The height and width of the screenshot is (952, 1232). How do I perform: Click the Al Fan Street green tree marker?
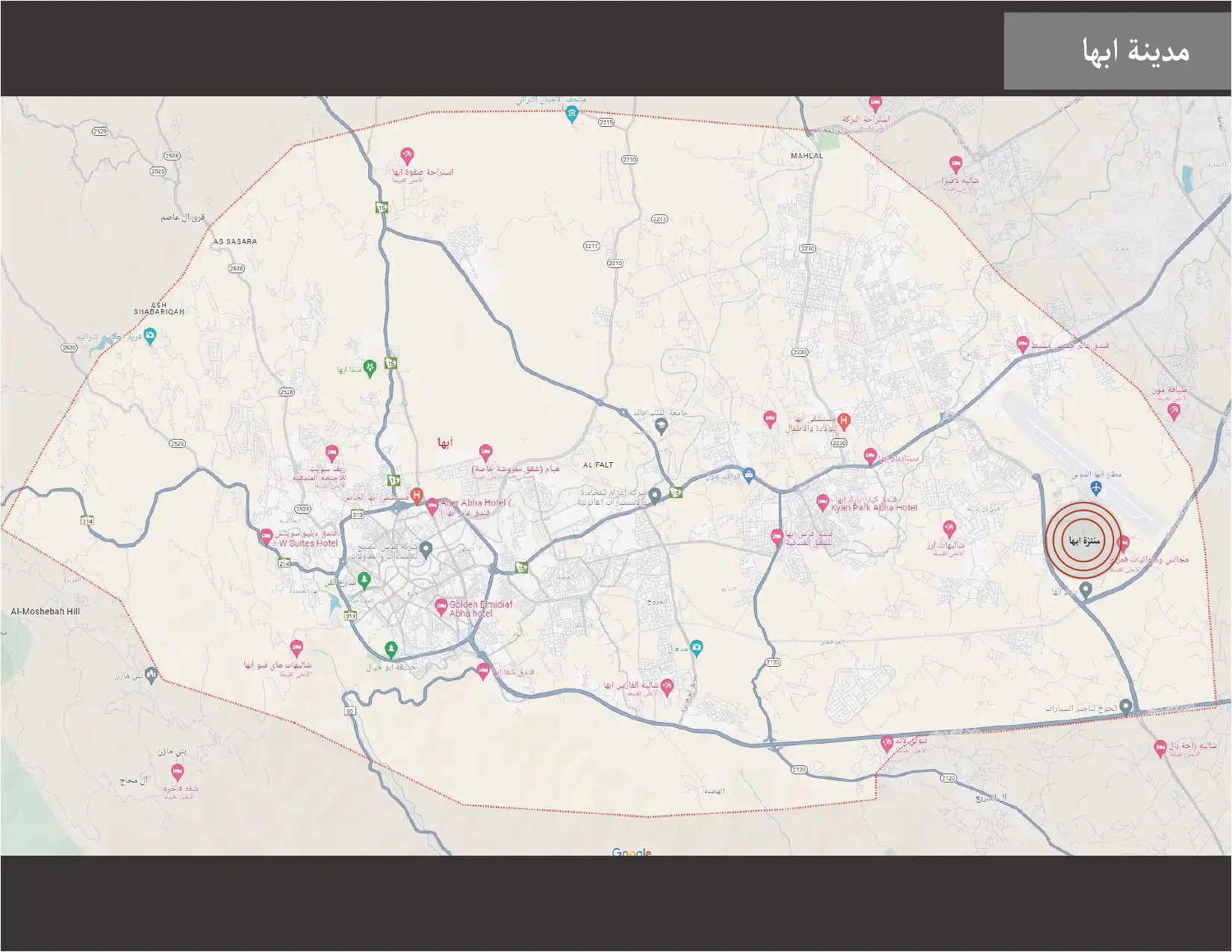[364, 579]
